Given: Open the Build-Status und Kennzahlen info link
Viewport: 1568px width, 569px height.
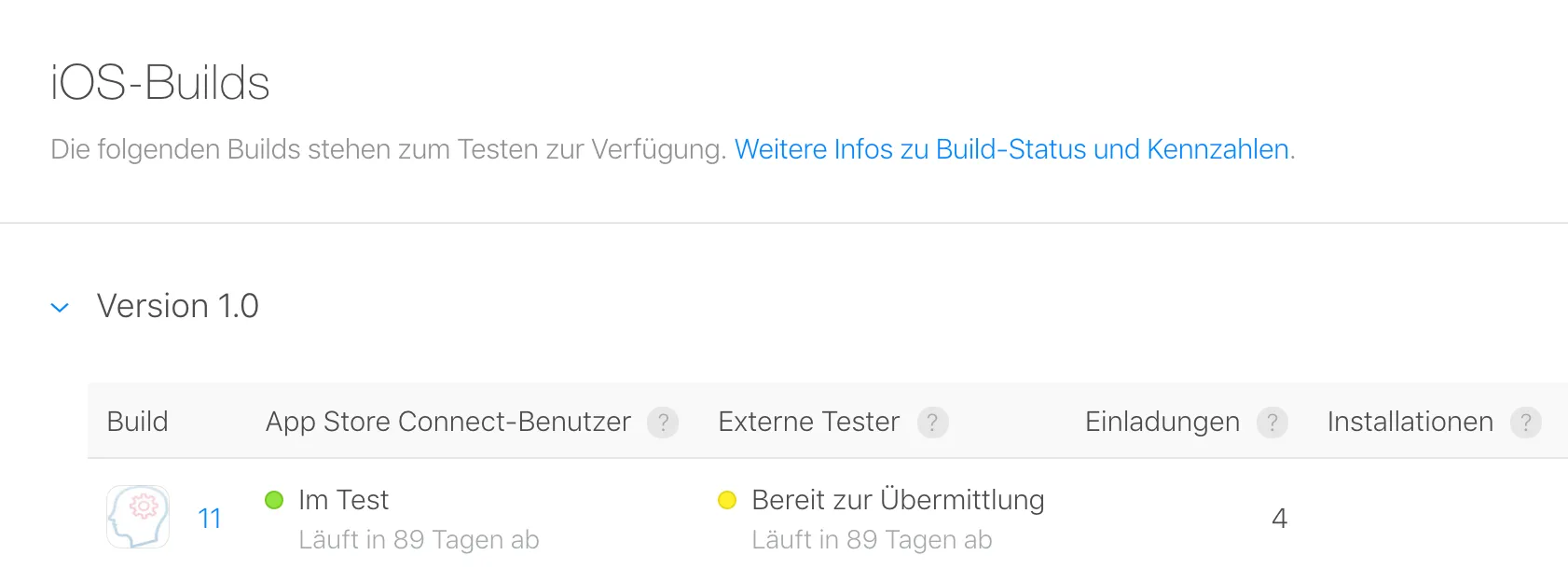Looking at the screenshot, I should [x=1012, y=149].
